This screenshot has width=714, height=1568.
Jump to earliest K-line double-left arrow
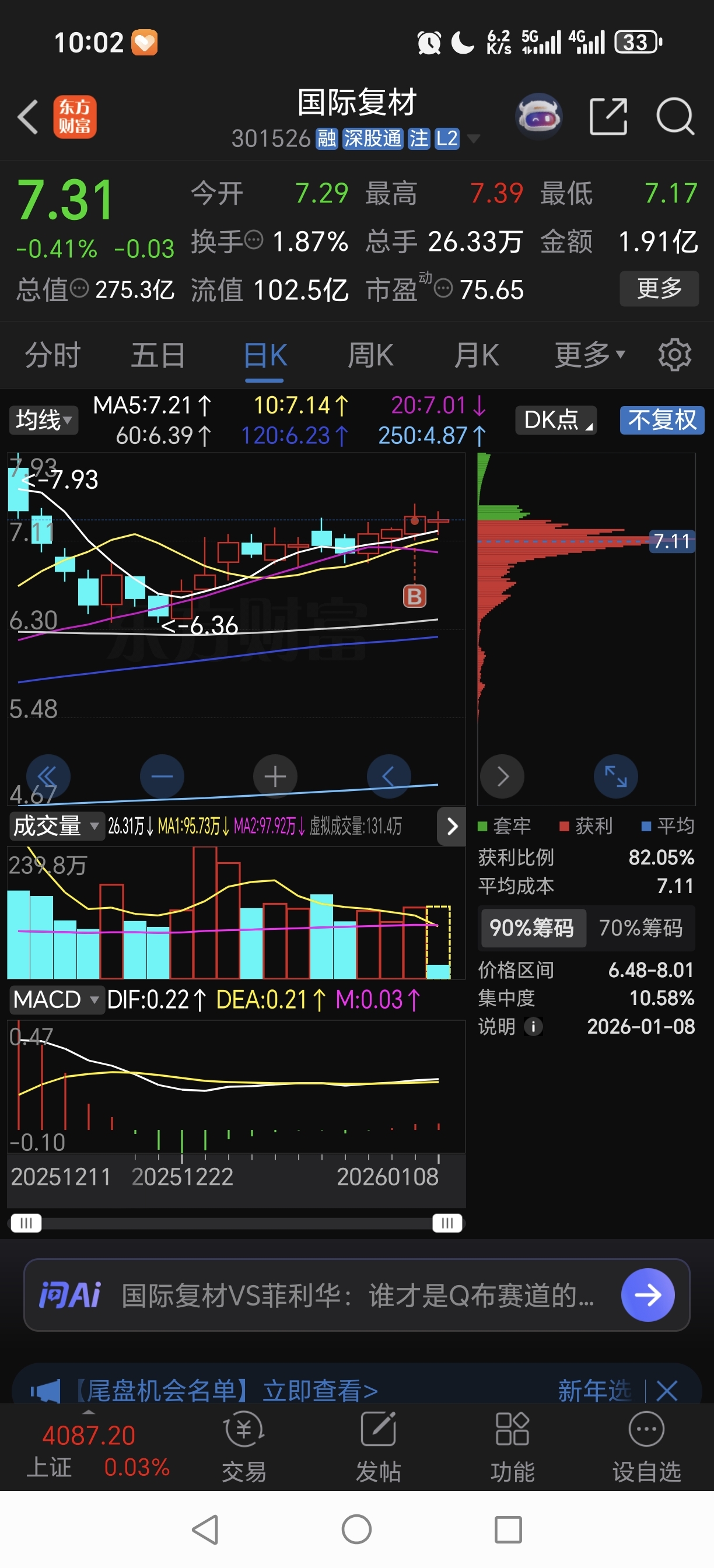(x=47, y=776)
